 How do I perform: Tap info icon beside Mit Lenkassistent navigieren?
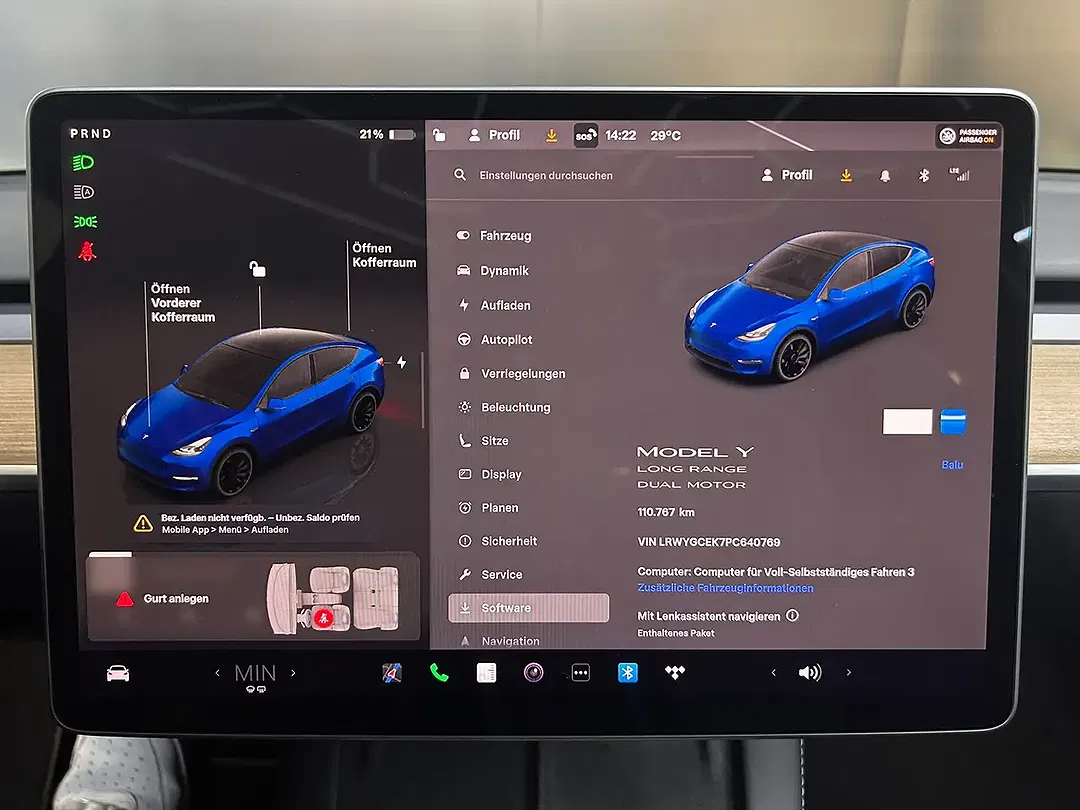[x=792, y=615]
